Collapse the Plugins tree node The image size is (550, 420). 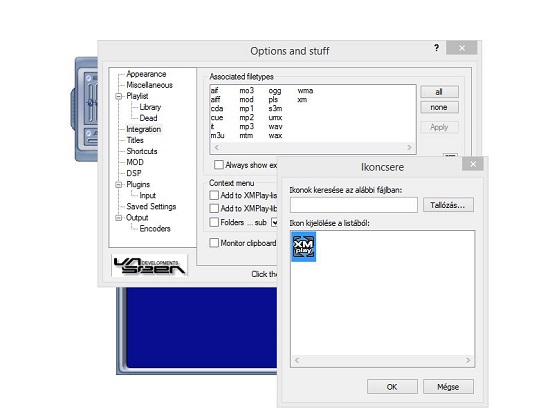click(119, 185)
